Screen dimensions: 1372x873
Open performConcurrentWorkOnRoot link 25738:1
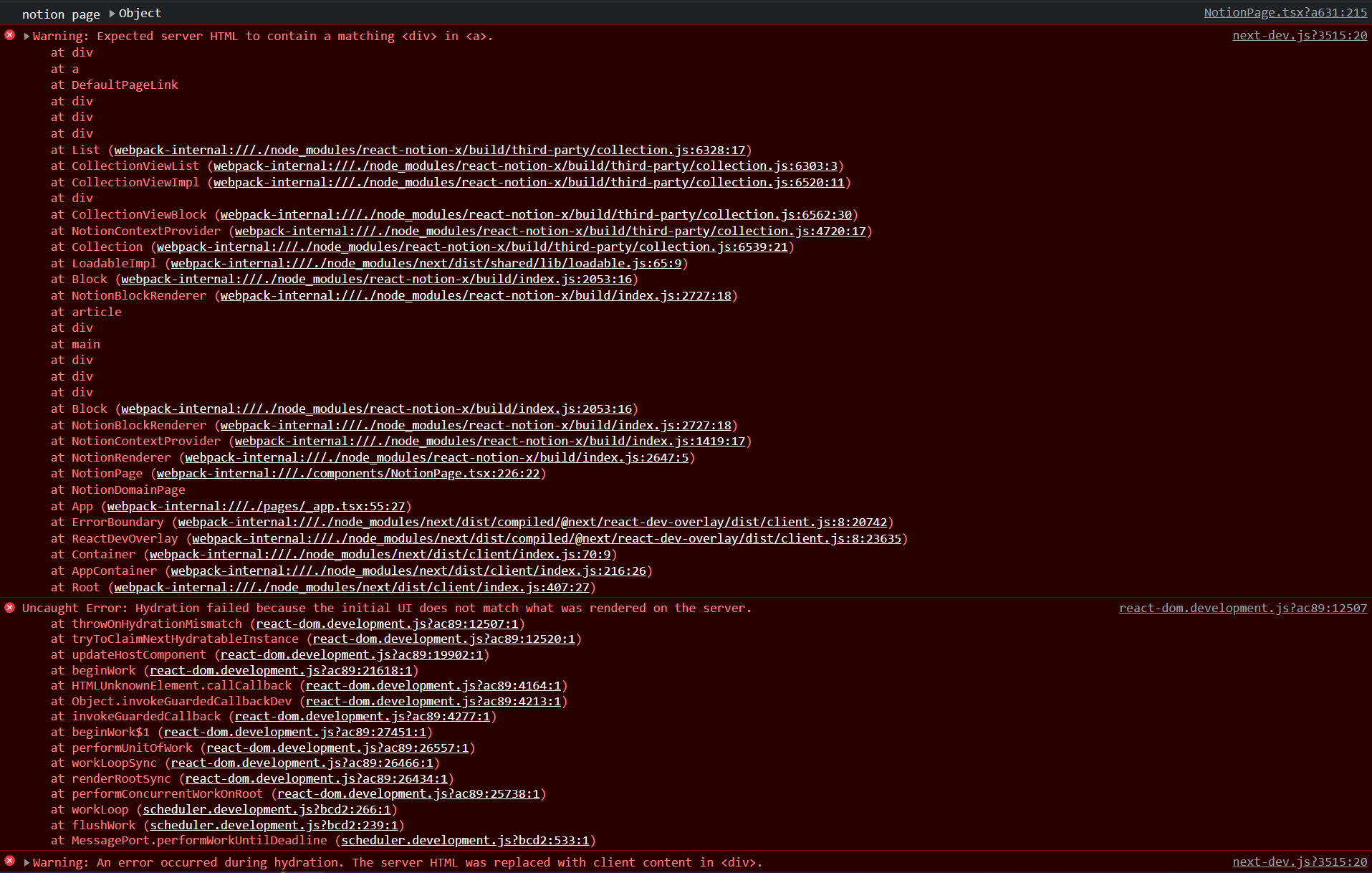(408, 793)
